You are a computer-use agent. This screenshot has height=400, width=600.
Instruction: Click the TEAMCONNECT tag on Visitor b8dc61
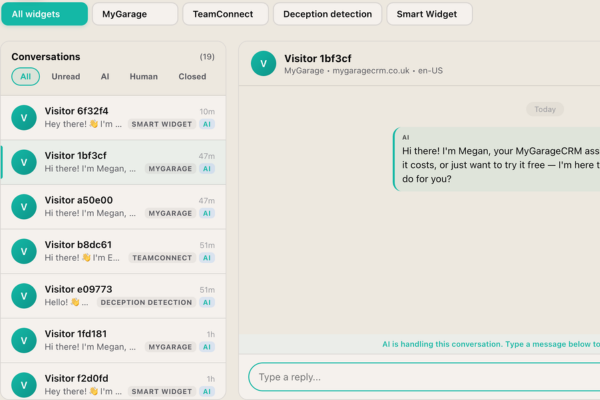tap(162, 258)
